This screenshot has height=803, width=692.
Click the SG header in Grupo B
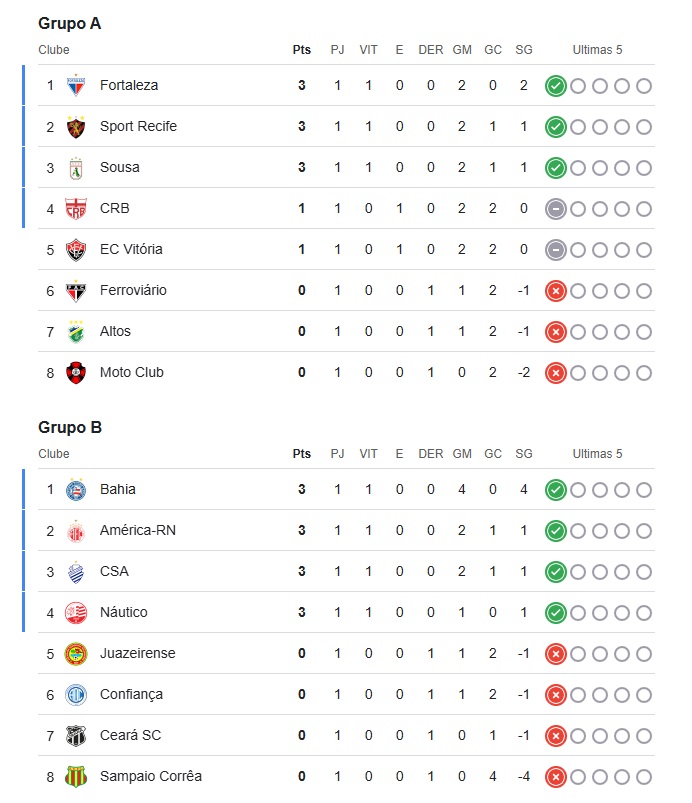(x=523, y=454)
